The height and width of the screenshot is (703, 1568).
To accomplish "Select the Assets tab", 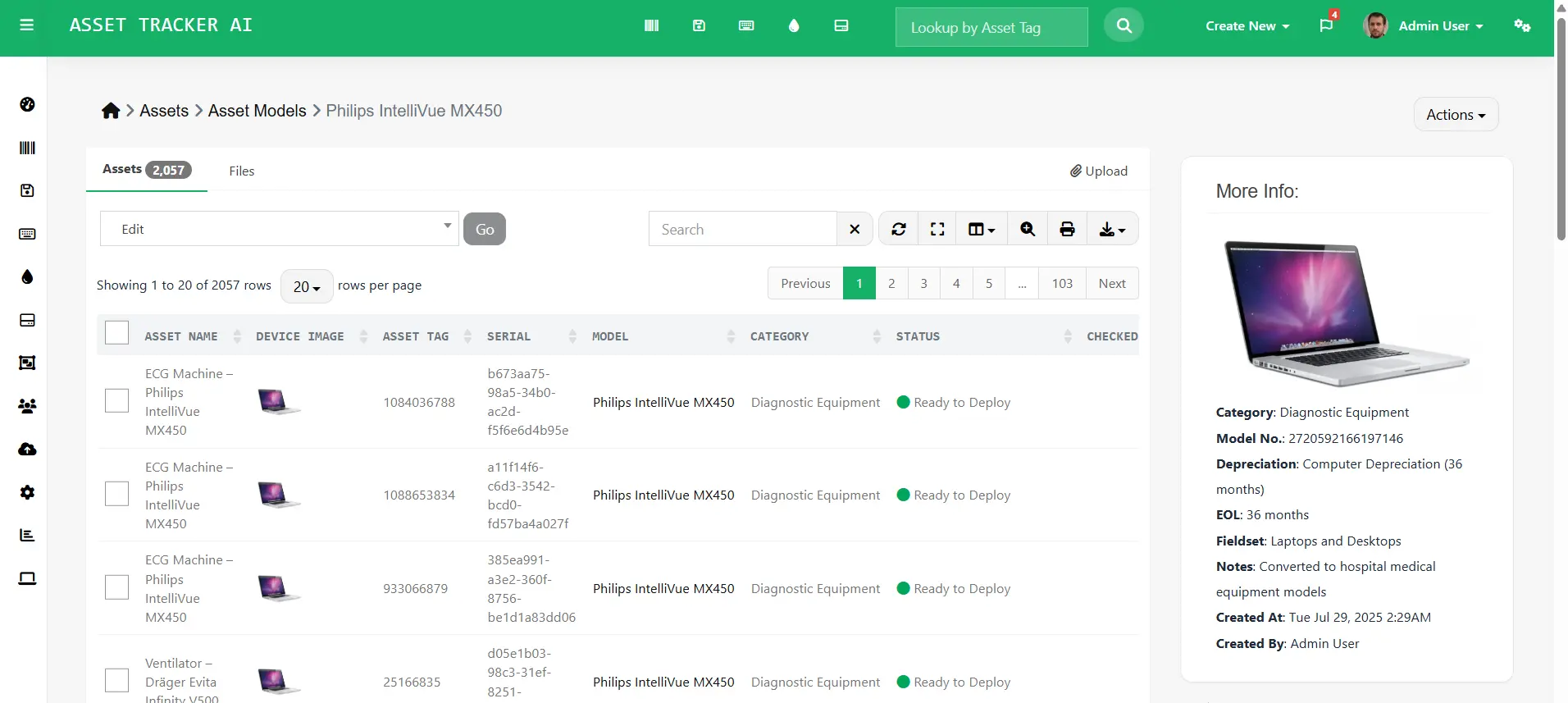I will [146, 170].
